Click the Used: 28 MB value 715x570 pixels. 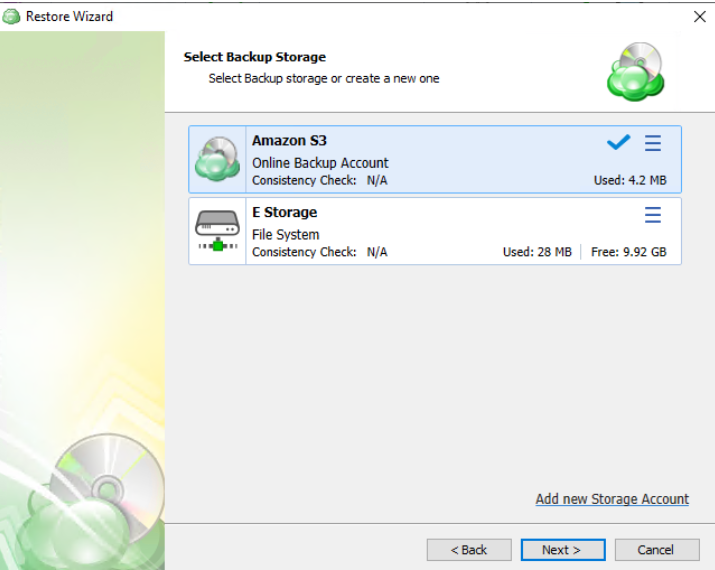coord(537,252)
